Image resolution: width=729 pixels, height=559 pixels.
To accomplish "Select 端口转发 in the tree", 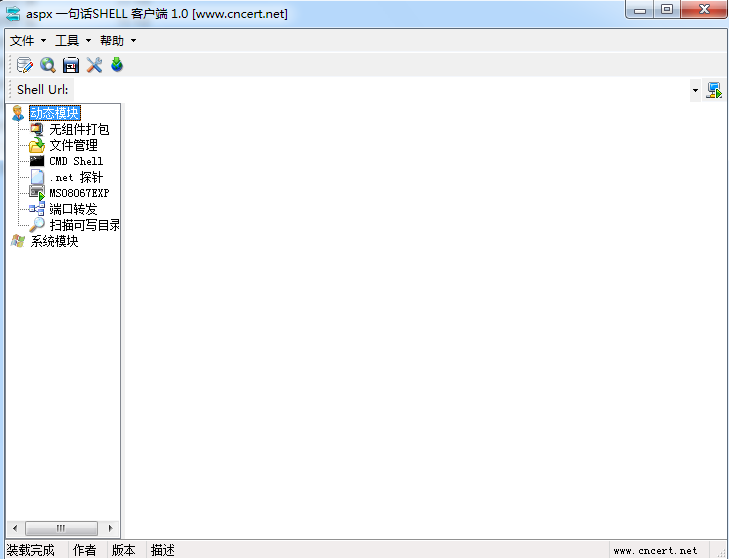I will tap(73, 209).
